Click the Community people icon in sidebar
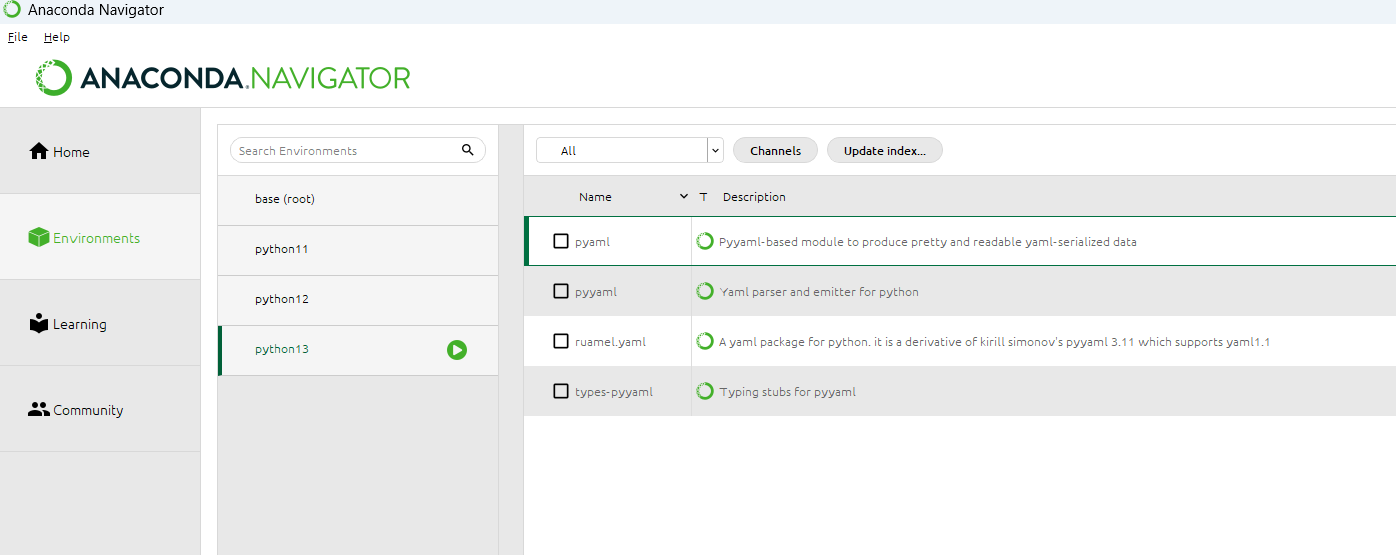Screen dimensions: 1396x555 coord(39,409)
